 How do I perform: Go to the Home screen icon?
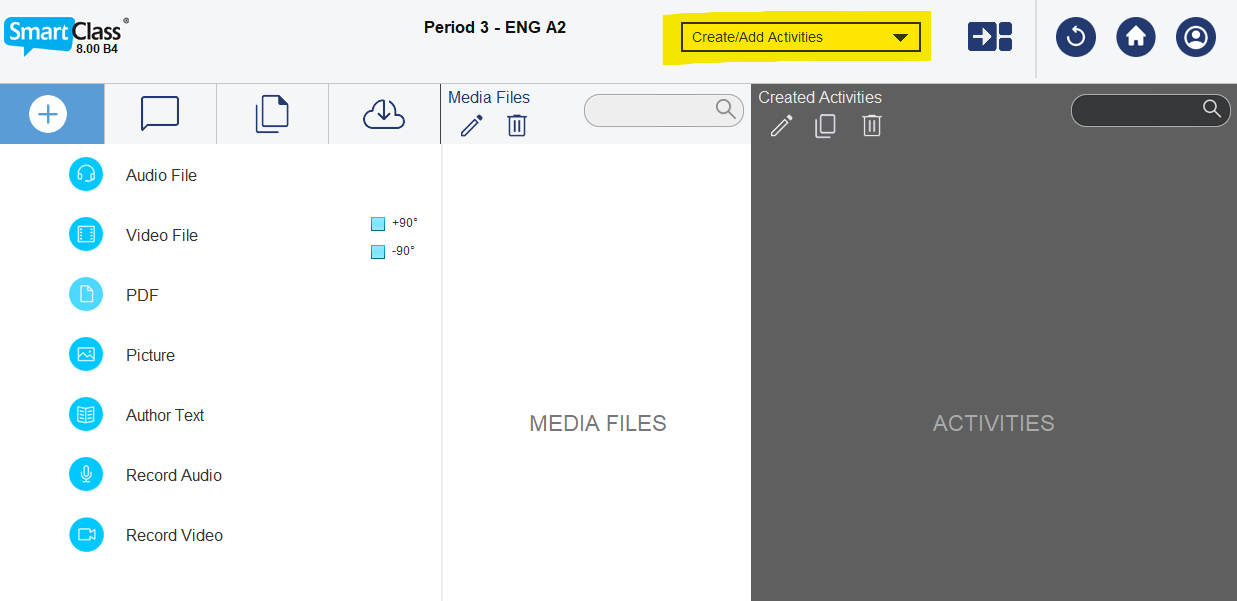pos(1136,37)
